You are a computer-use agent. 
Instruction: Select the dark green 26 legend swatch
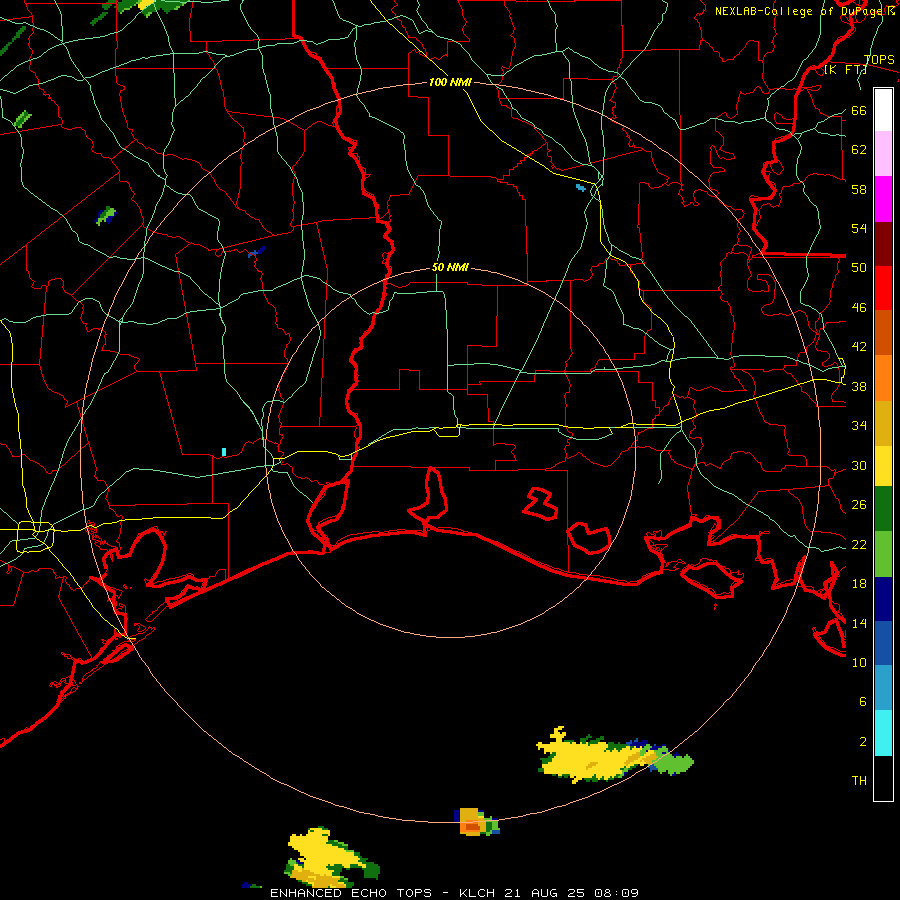pos(883,509)
